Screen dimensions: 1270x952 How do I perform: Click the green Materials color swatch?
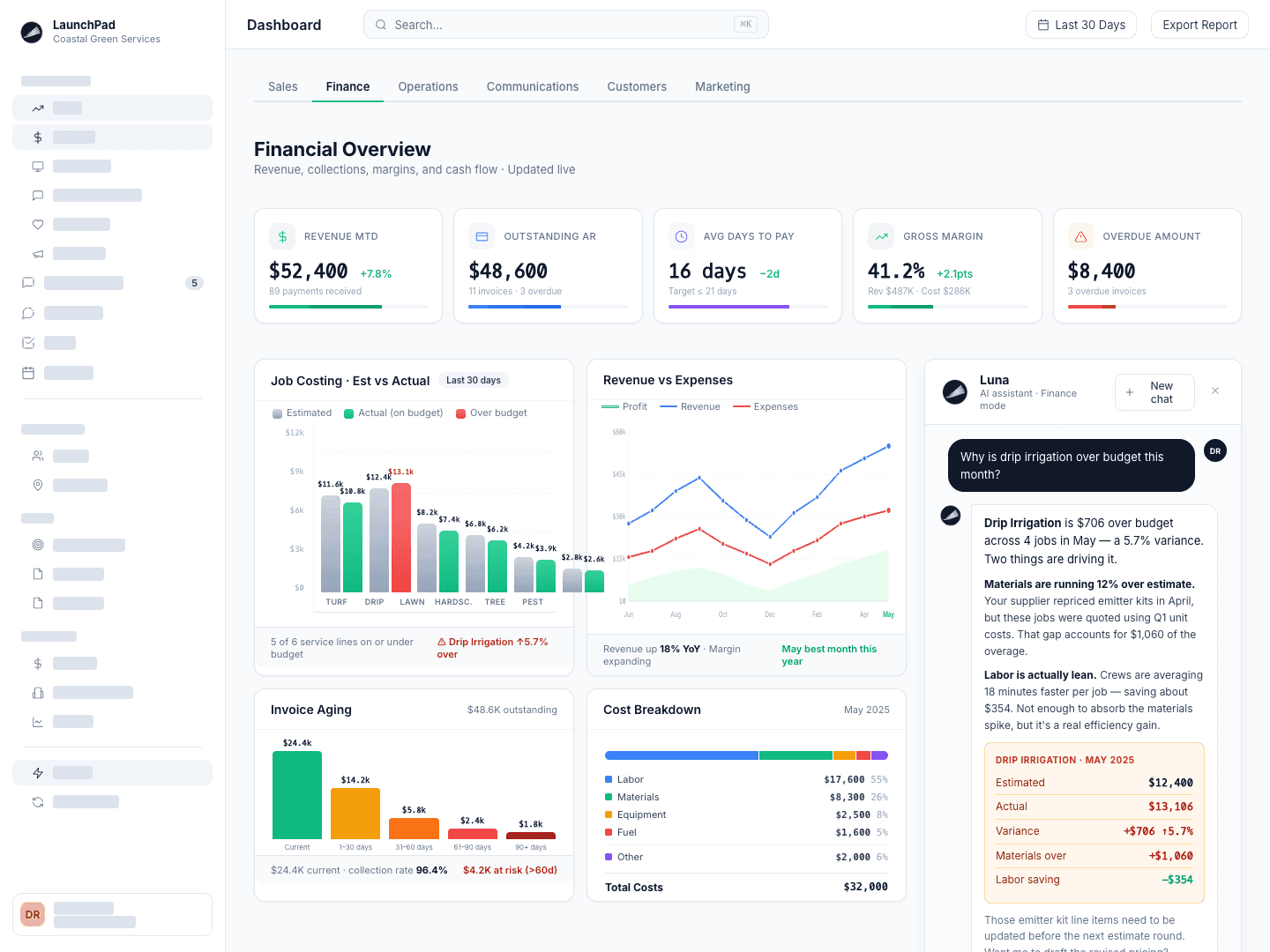tap(609, 797)
